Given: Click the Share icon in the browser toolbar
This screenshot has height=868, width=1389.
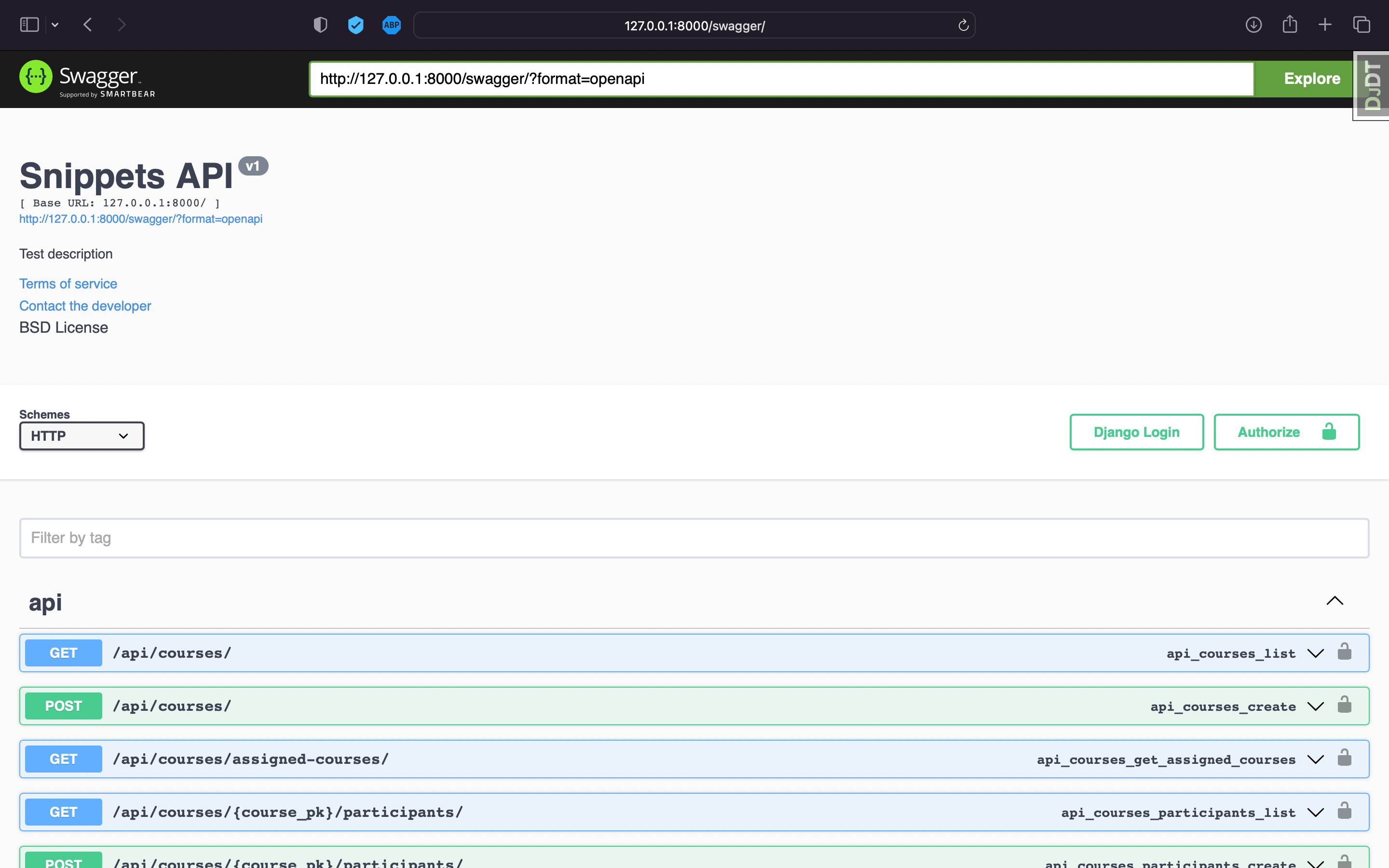Looking at the screenshot, I should (1290, 25).
